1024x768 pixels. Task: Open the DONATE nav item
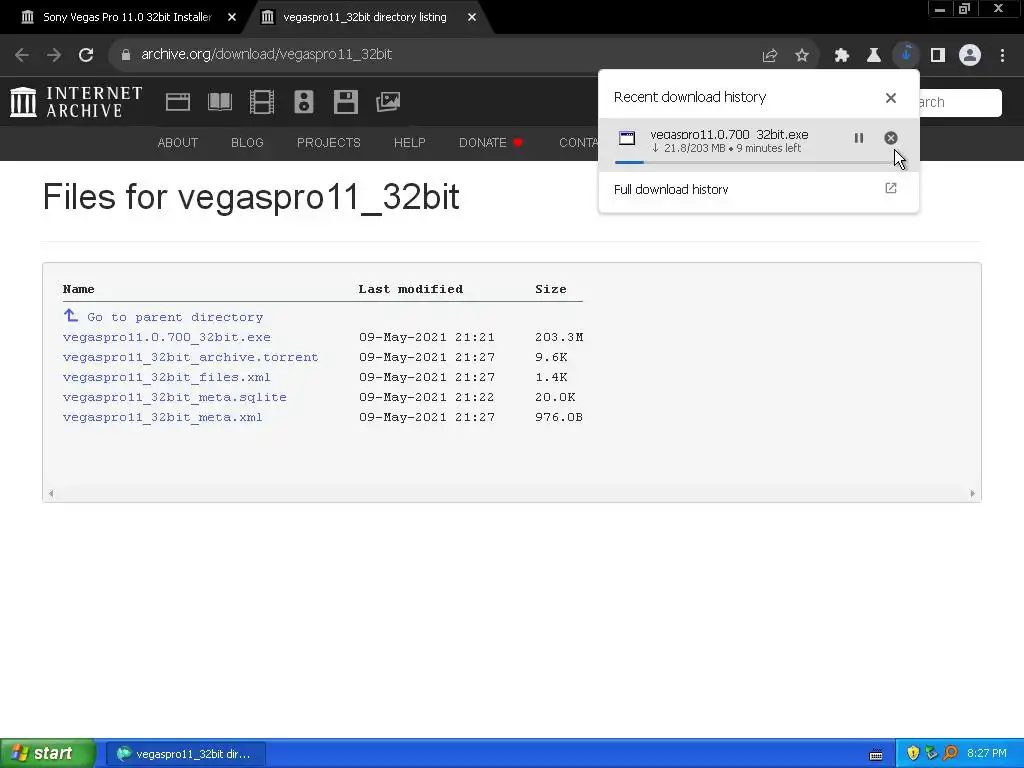(x=491, y=142)
